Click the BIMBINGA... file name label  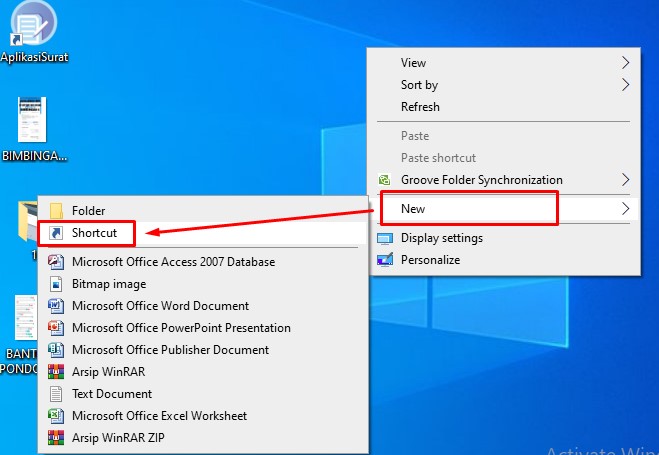[x=34, y=156]
